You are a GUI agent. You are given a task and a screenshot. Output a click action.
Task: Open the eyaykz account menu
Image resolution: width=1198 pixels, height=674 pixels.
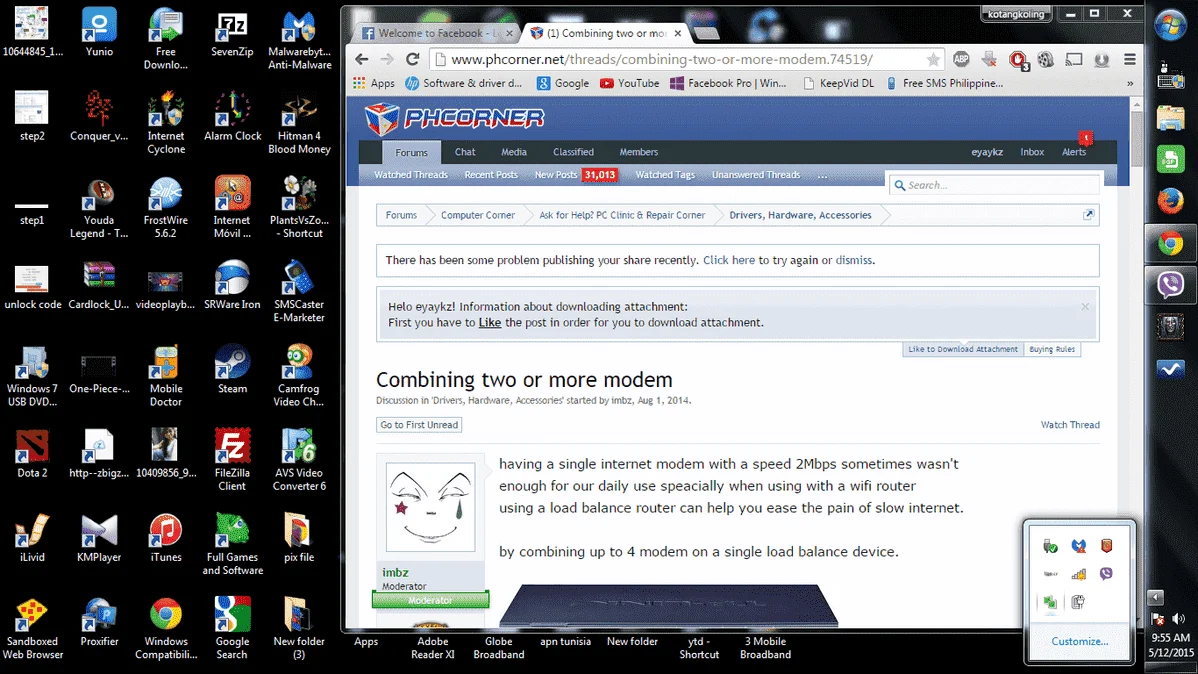(x=986, y=152)
